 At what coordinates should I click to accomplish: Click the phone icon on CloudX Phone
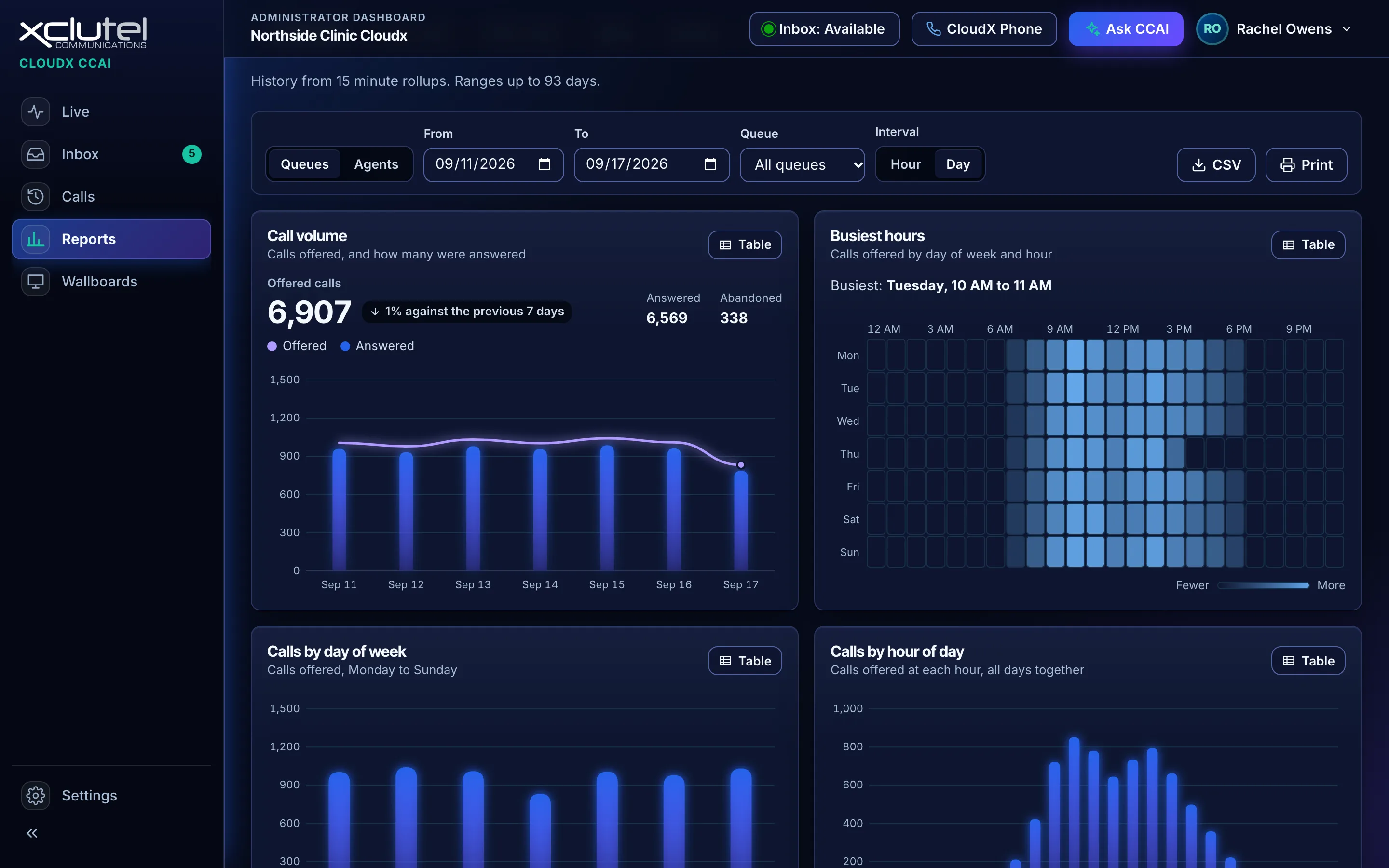(933, 29)
